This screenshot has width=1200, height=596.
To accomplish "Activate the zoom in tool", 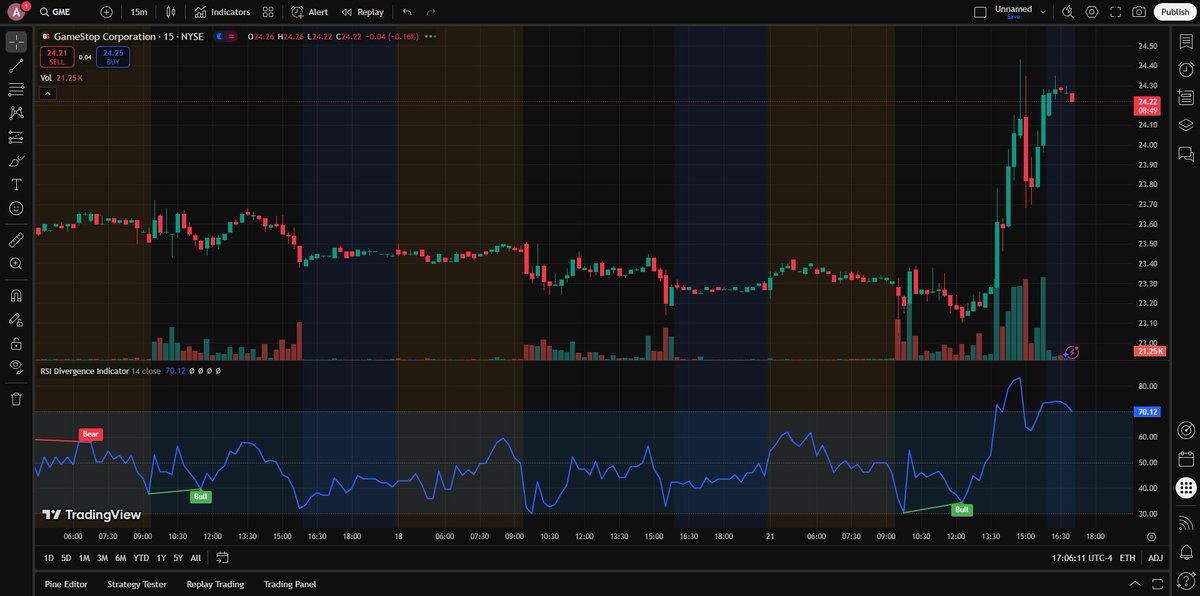I will [16, 264].
